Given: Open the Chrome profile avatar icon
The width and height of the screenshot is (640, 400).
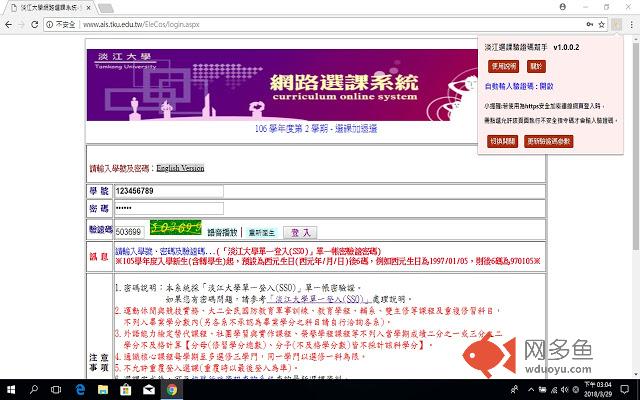Looking at the screenshot, I should point(562,7).
